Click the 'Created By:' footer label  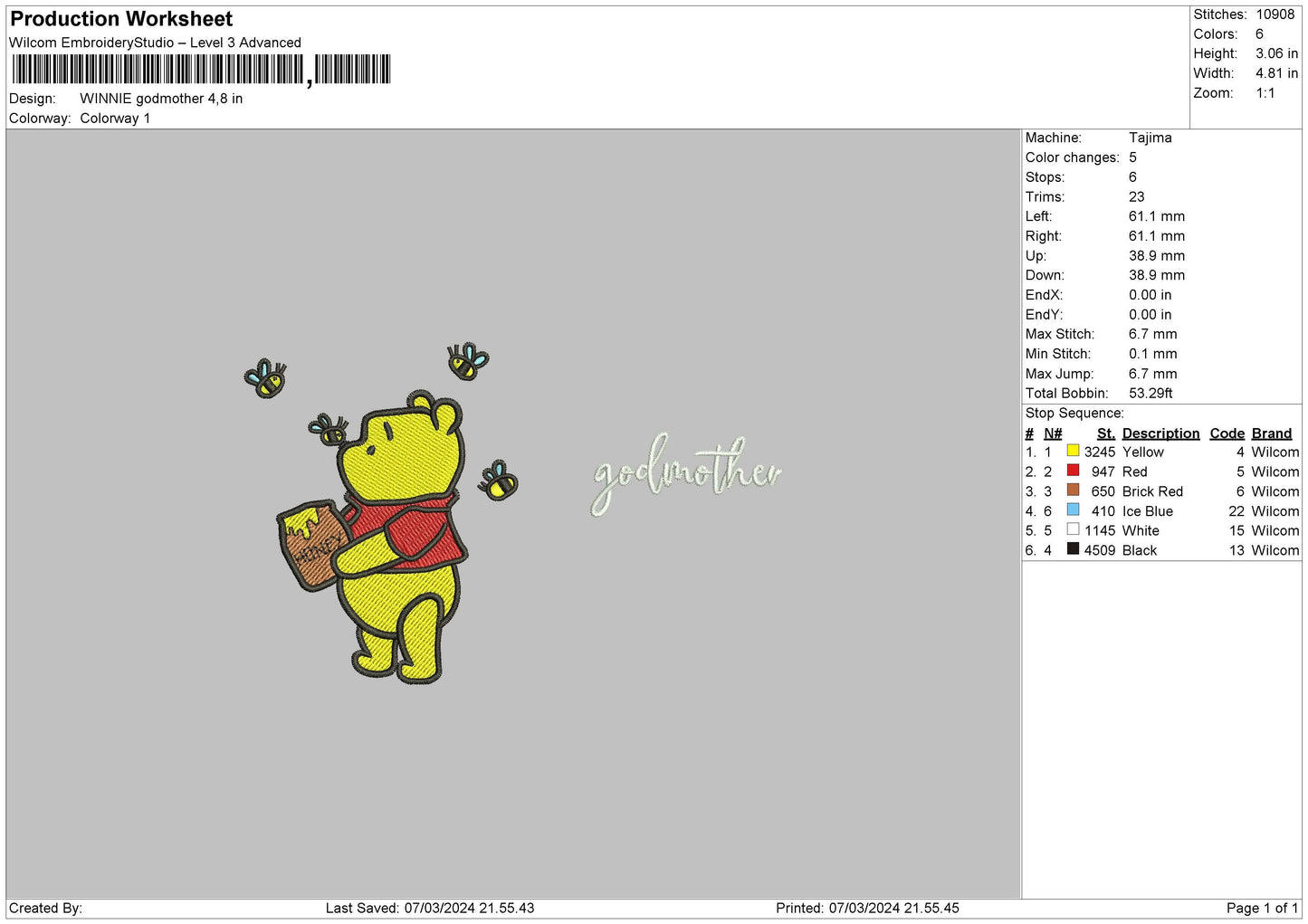click(45, 908)
